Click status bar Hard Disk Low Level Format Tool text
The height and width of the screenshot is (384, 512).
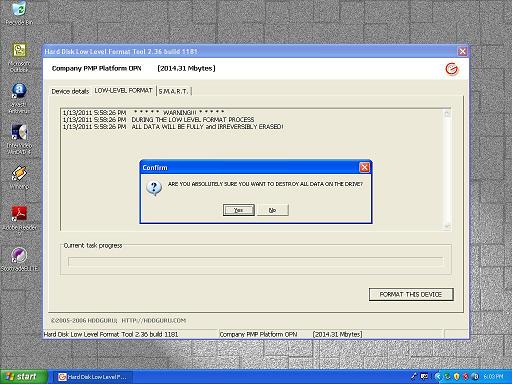[x=111, y=334]
